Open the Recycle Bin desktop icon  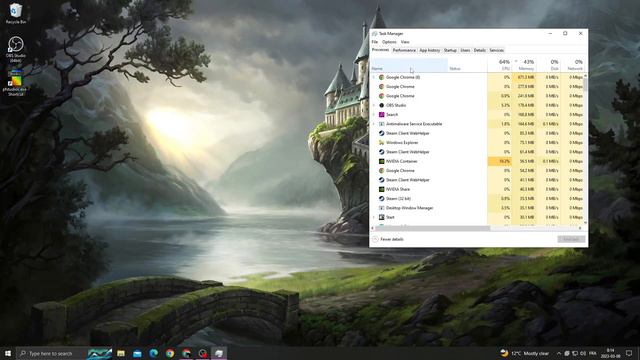tap(16, 13)
